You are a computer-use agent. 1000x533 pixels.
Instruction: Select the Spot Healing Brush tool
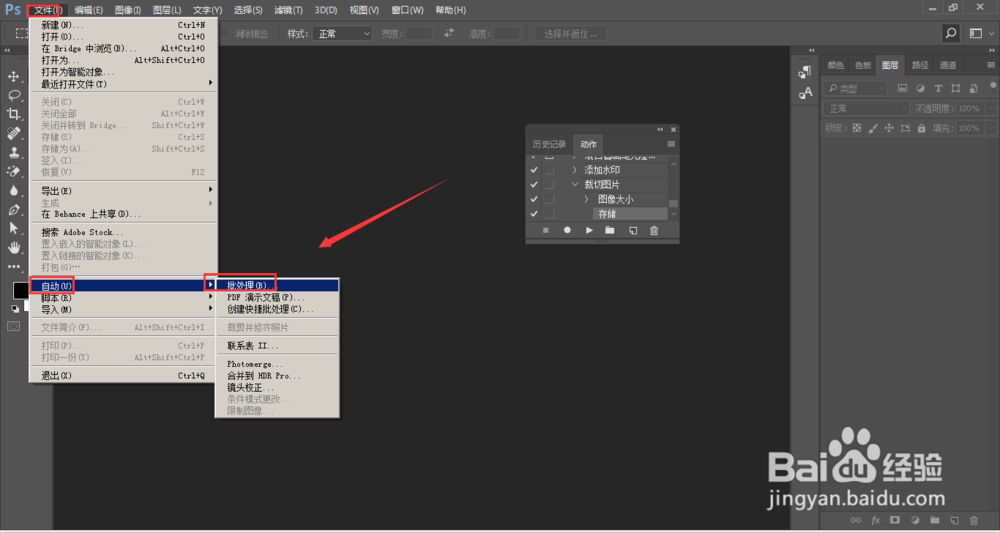[x=13, y=133]
